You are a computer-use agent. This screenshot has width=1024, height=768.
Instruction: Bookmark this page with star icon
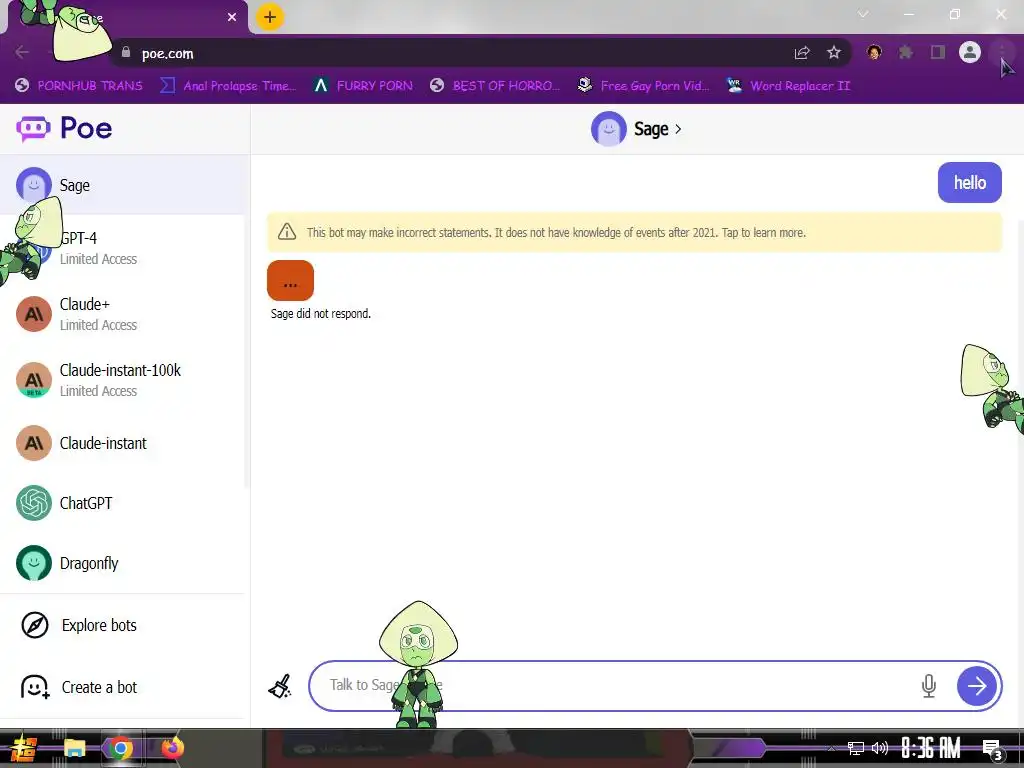834,53
